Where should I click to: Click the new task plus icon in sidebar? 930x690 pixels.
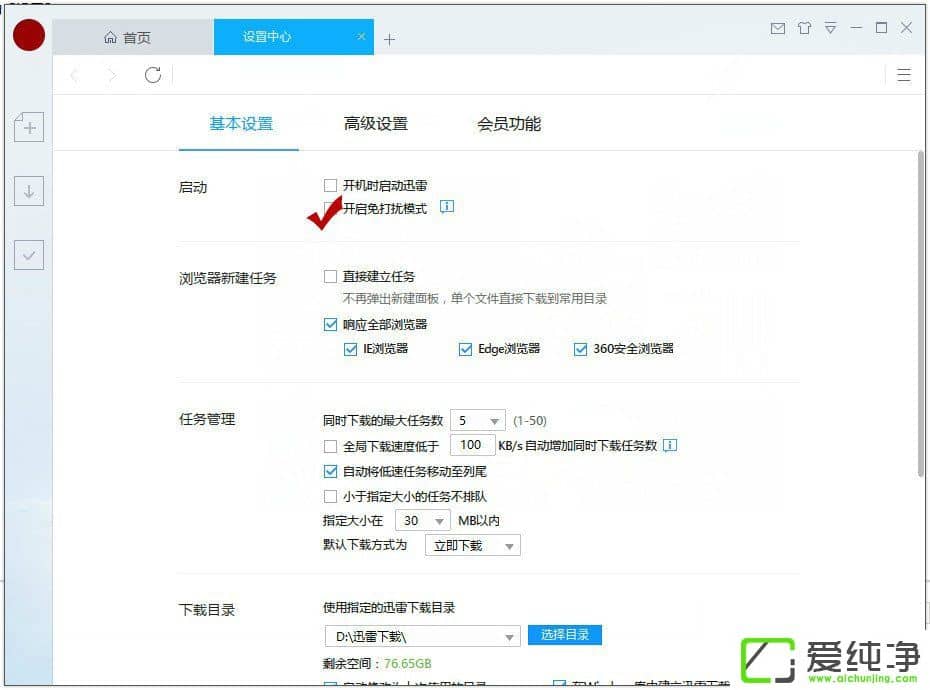(28, 127)
